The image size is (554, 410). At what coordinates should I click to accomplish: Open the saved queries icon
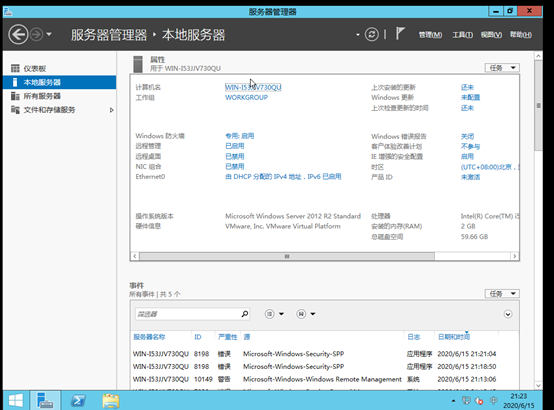point(301,314)
